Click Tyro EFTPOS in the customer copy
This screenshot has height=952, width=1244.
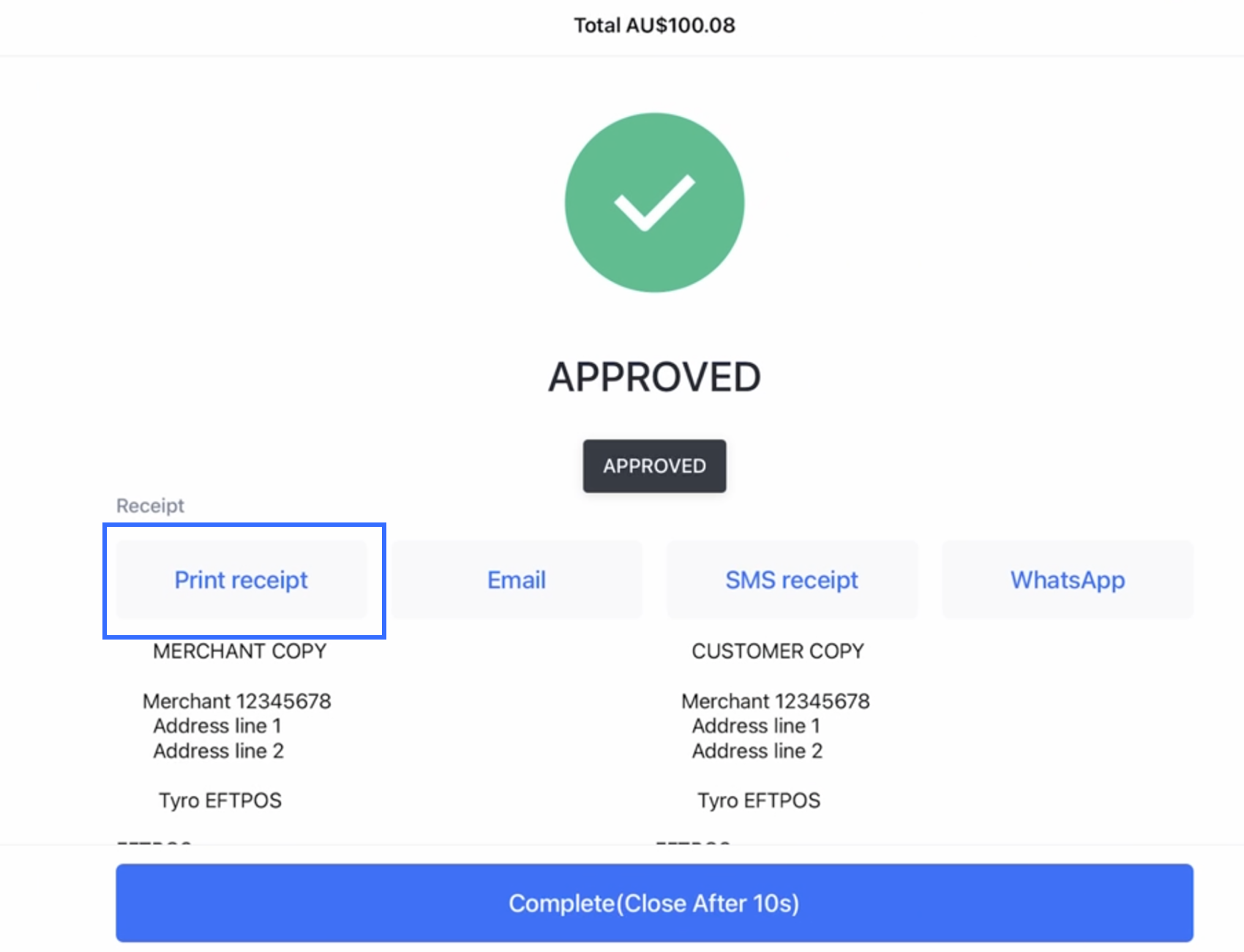click(759, 801)
